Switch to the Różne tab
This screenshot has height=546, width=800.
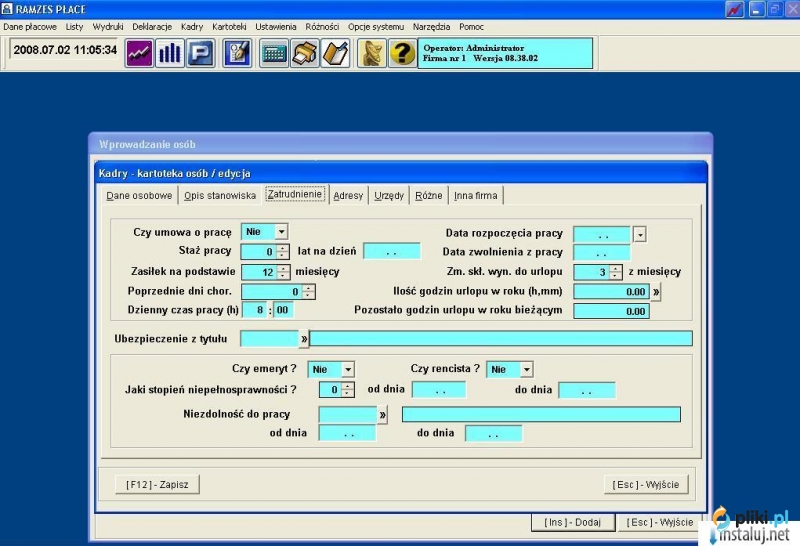click(429, 195)
